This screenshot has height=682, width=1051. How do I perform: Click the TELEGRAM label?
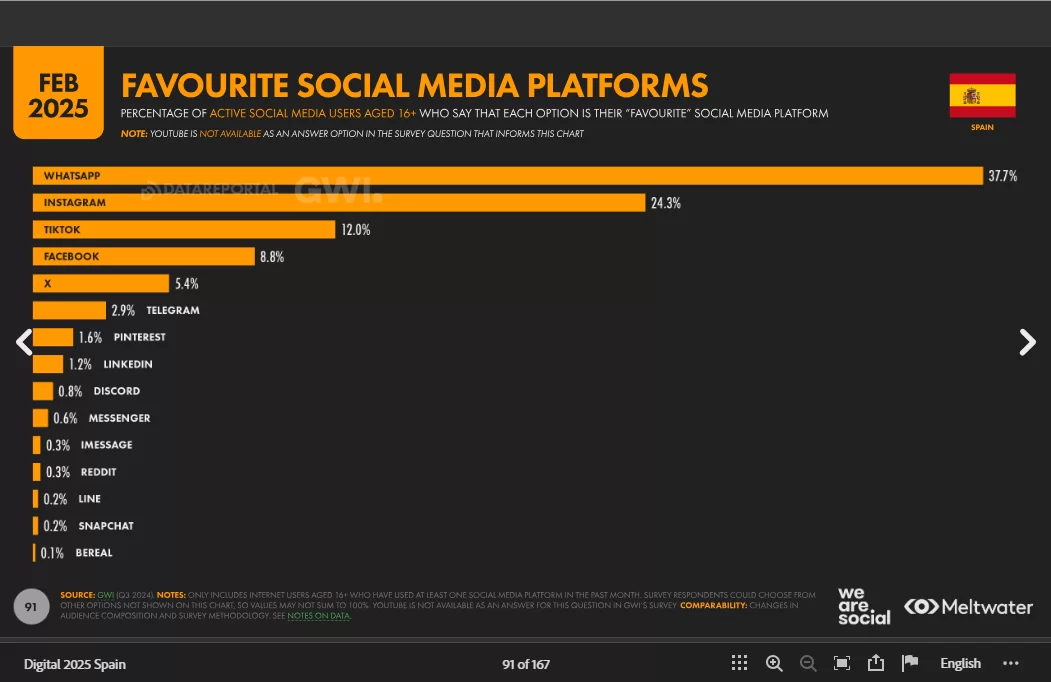click(173, 310)
